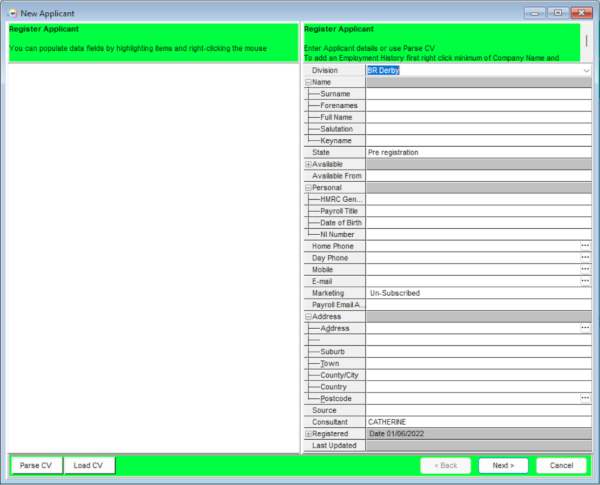The height and width of the screenshot is (485, 600).
Task: Open the Day Phone ellipsis button
Action: point(585,258)
